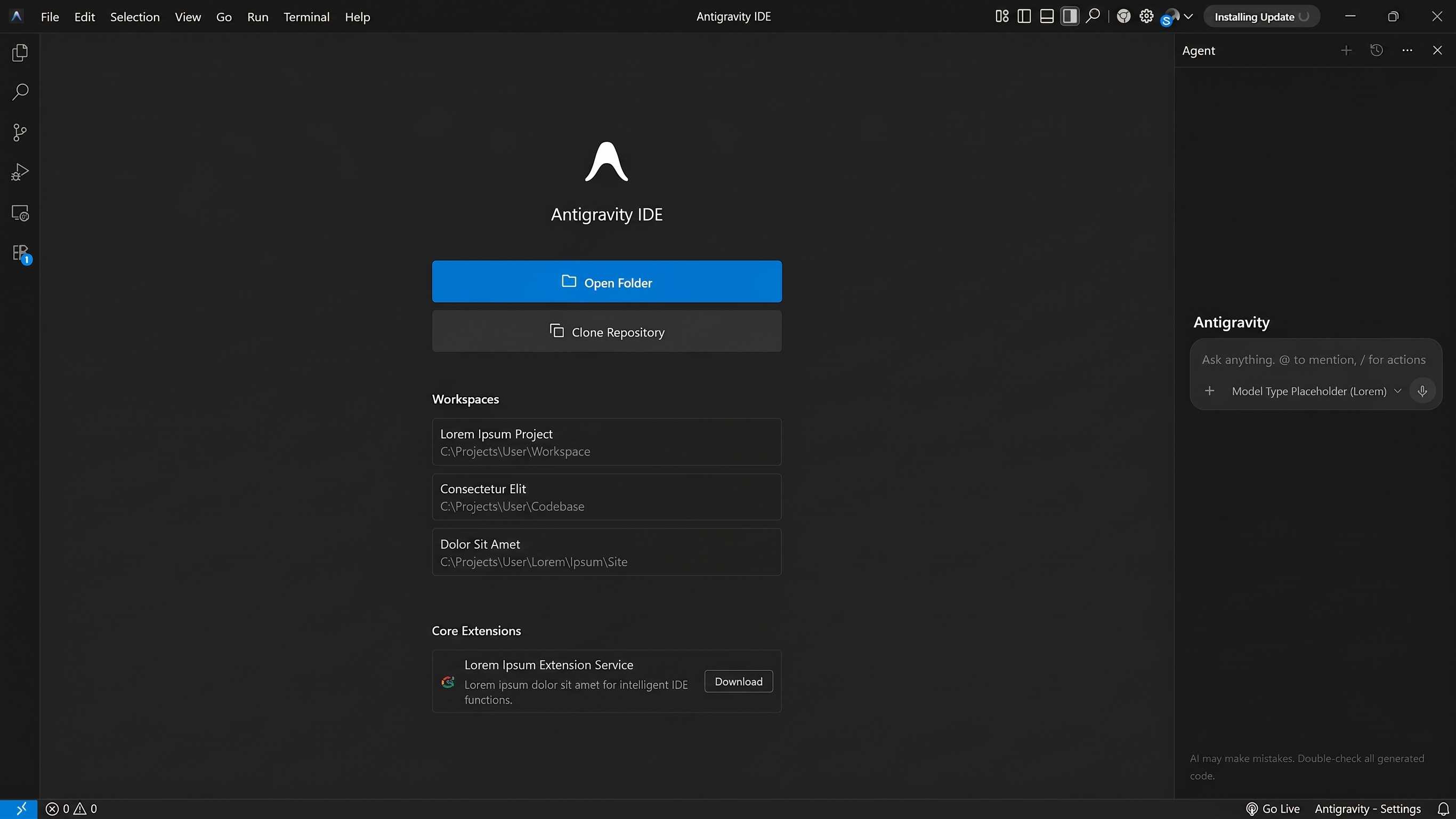Add context with plus in chat box

(x=1210, y=391)
